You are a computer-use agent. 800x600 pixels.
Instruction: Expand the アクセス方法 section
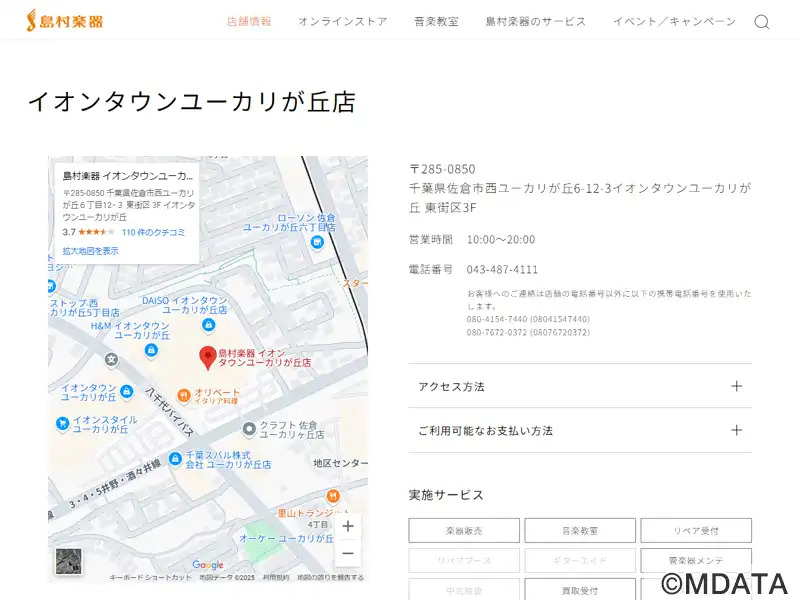[x=580, y=386]
